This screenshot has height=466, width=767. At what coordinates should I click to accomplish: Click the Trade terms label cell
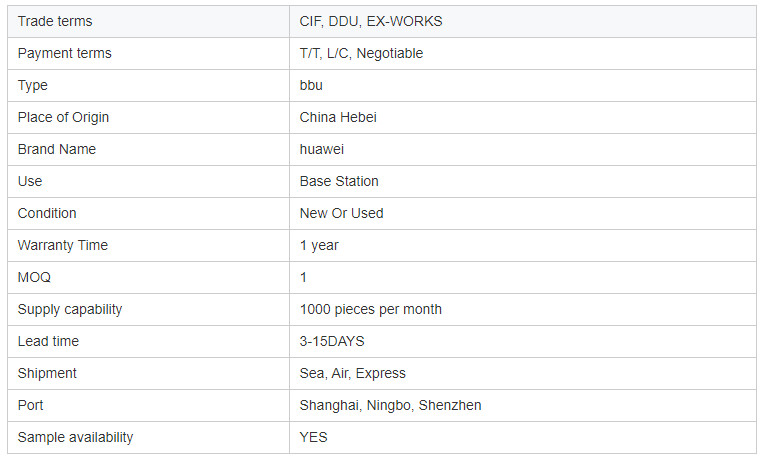[x=55, y=21]
